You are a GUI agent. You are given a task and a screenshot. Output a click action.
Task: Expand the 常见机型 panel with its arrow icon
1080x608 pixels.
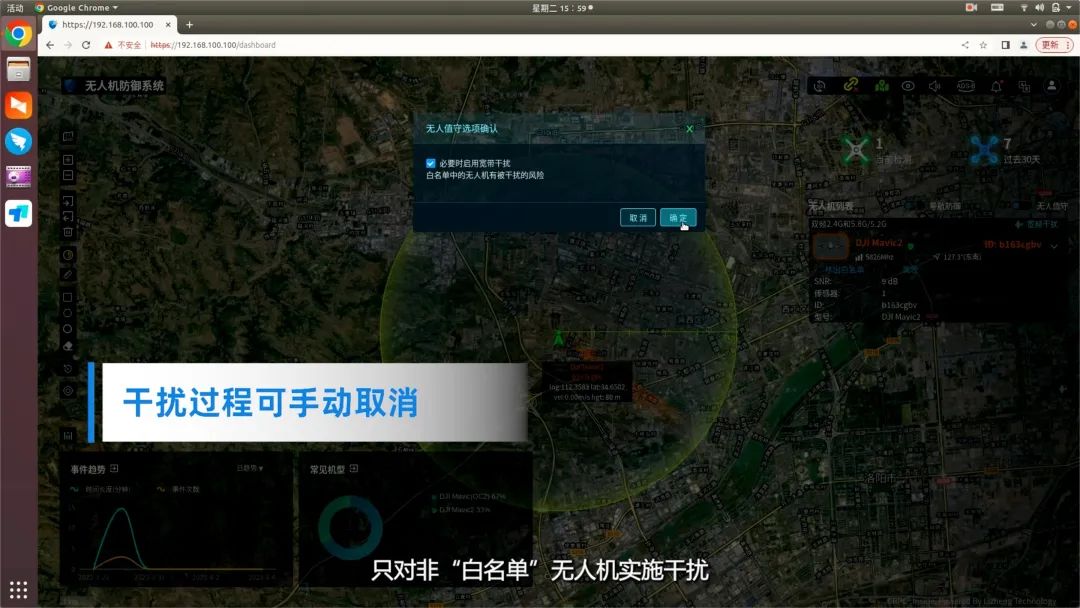tap(353, 468)
